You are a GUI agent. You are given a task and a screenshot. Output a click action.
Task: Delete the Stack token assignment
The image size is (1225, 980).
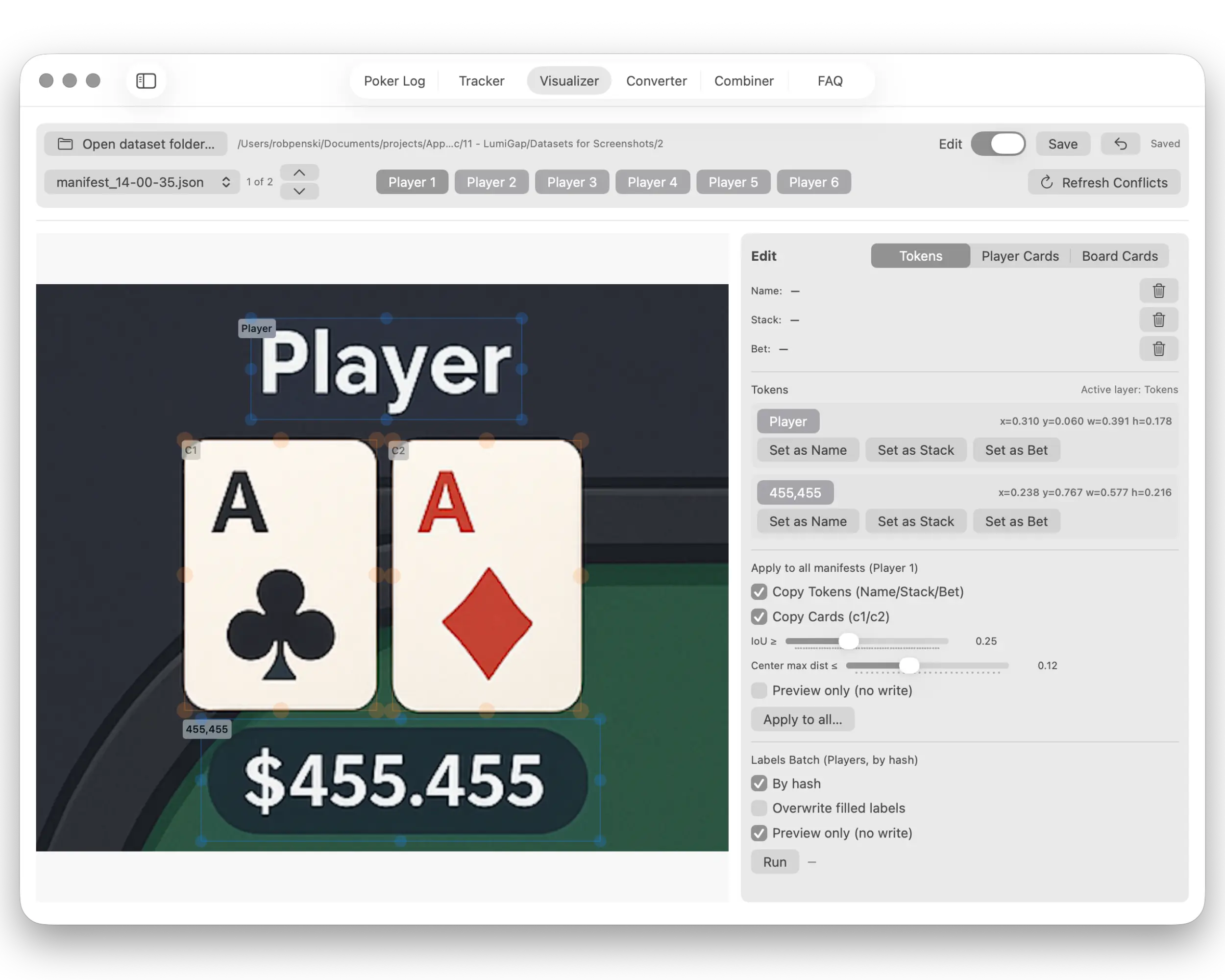click(1158, 319)
